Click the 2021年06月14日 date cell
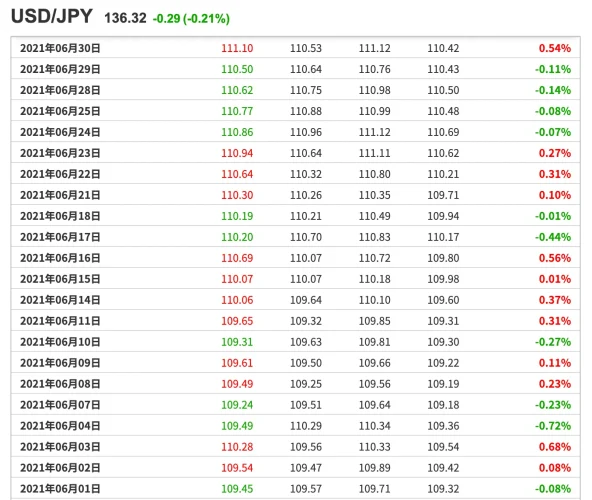This screenshot has width=592, height=500. tap(60, 300)
